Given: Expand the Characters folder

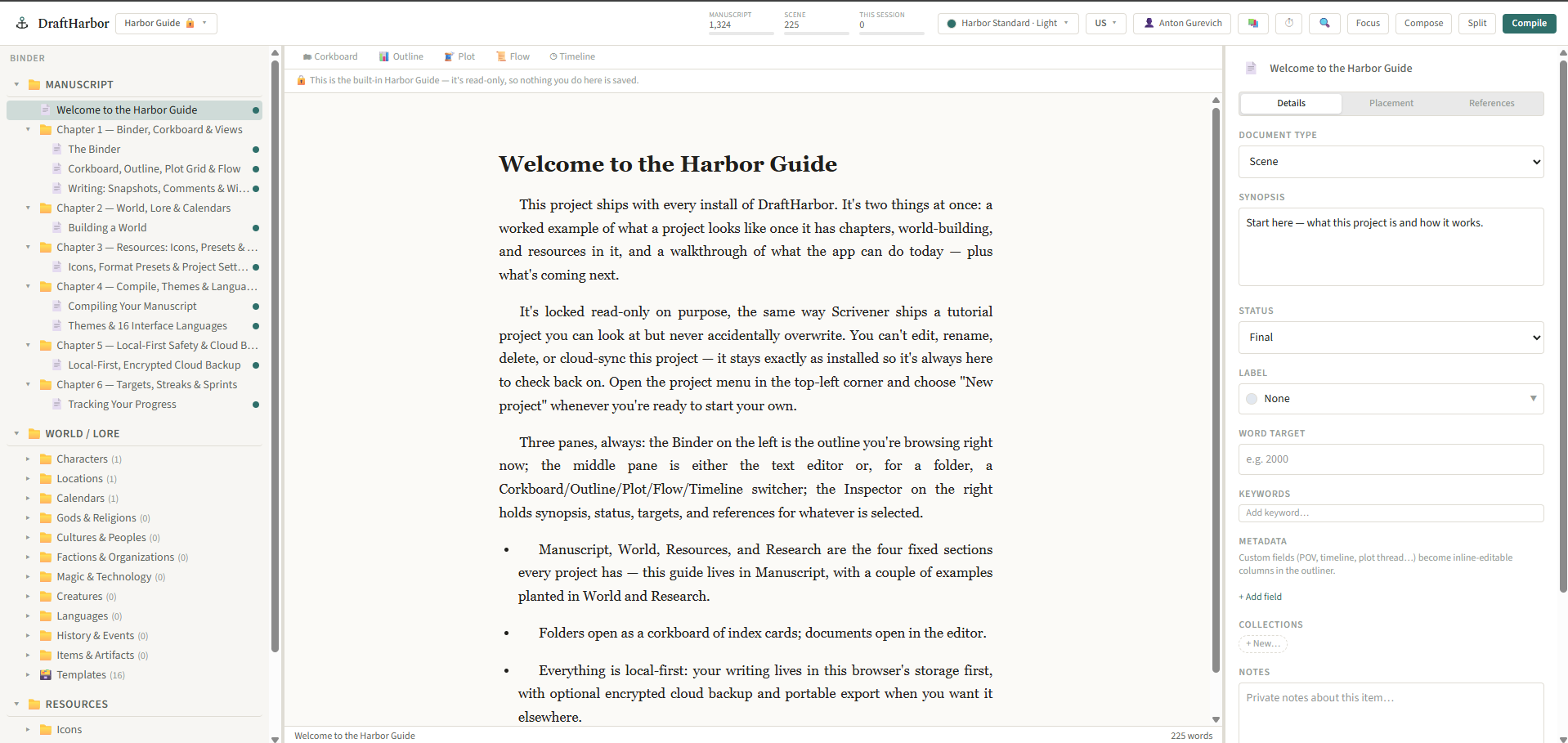Looking at the screenshot, I should pos(28,459).
